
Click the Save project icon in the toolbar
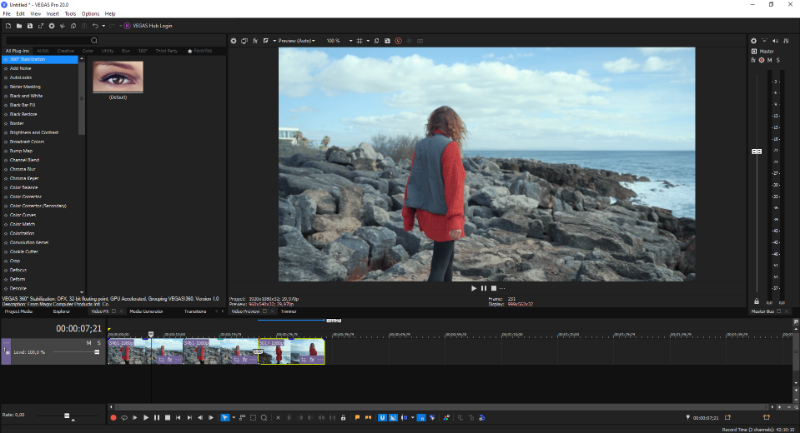click(28, 25)
